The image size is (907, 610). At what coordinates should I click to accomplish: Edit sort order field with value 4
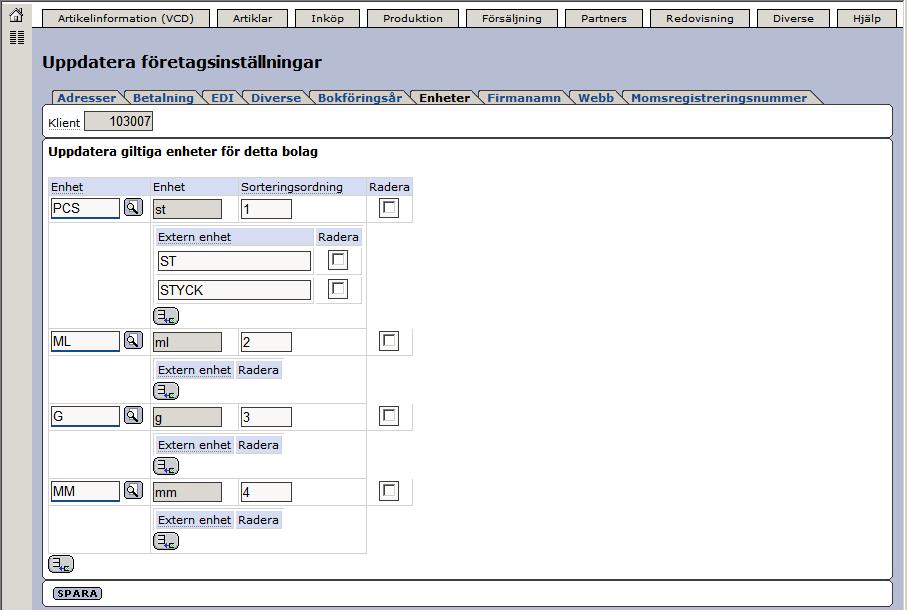(266, 492)
